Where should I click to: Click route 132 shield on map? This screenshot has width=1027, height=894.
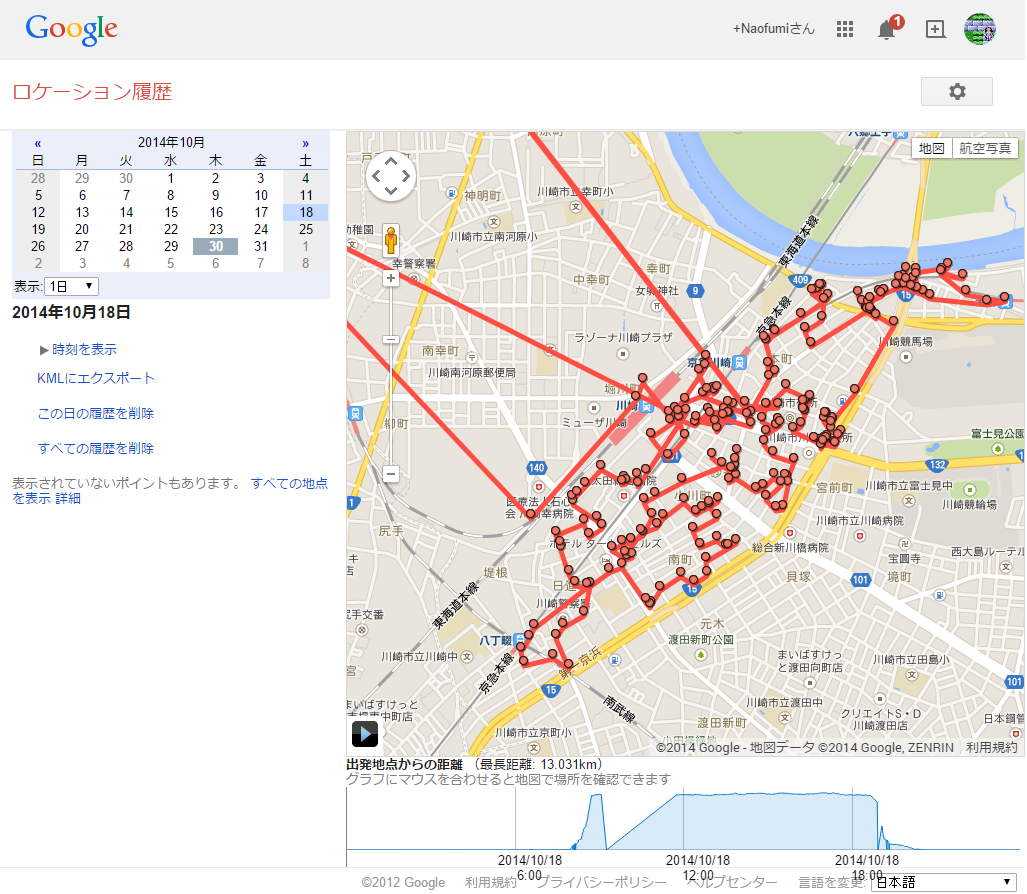point(937,464)
